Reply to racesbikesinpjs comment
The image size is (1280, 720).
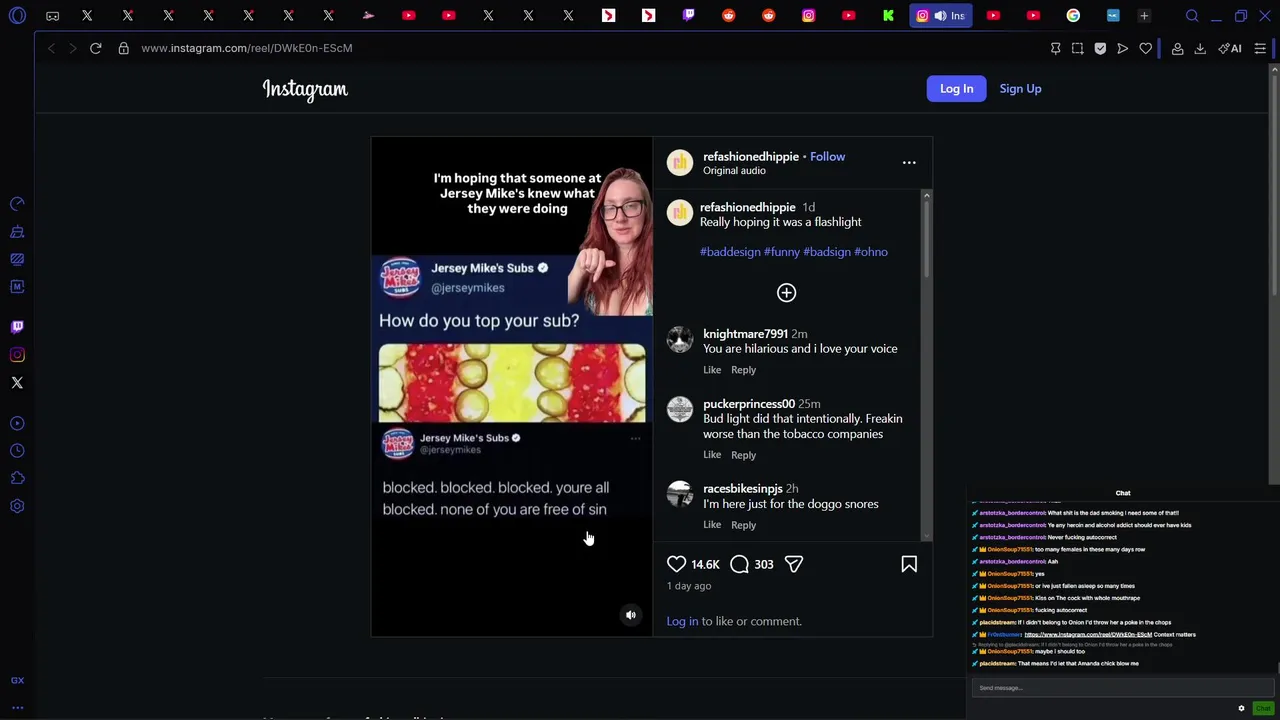point(743,525)
